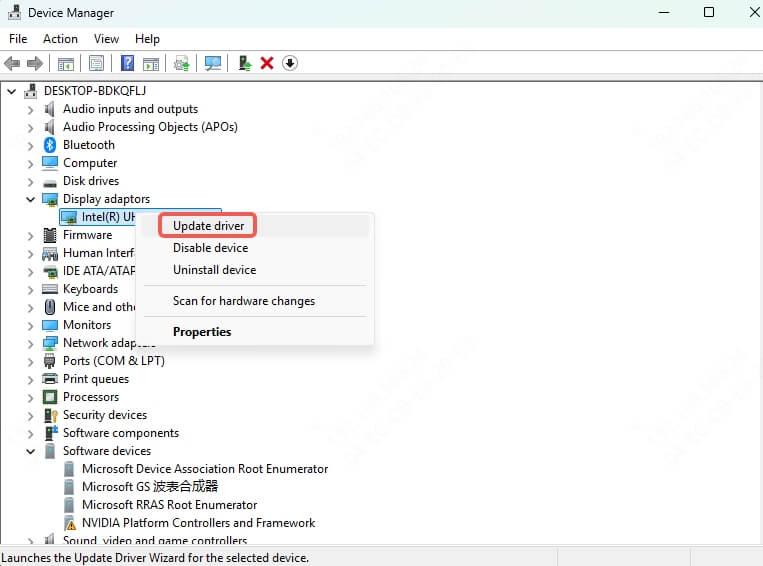Expand the Audio inputs and outputs chevron
The width and height of the screenshot is (763, 566).
pyautogui.click(x=31, y=110)
